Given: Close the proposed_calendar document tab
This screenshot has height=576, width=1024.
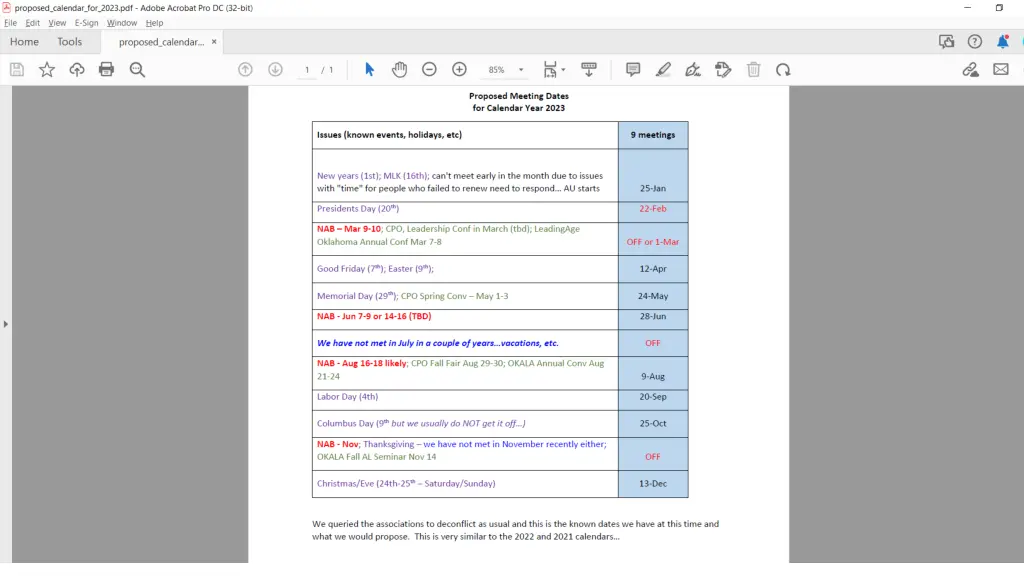Looking at the screenshot, I should [214, 42].
